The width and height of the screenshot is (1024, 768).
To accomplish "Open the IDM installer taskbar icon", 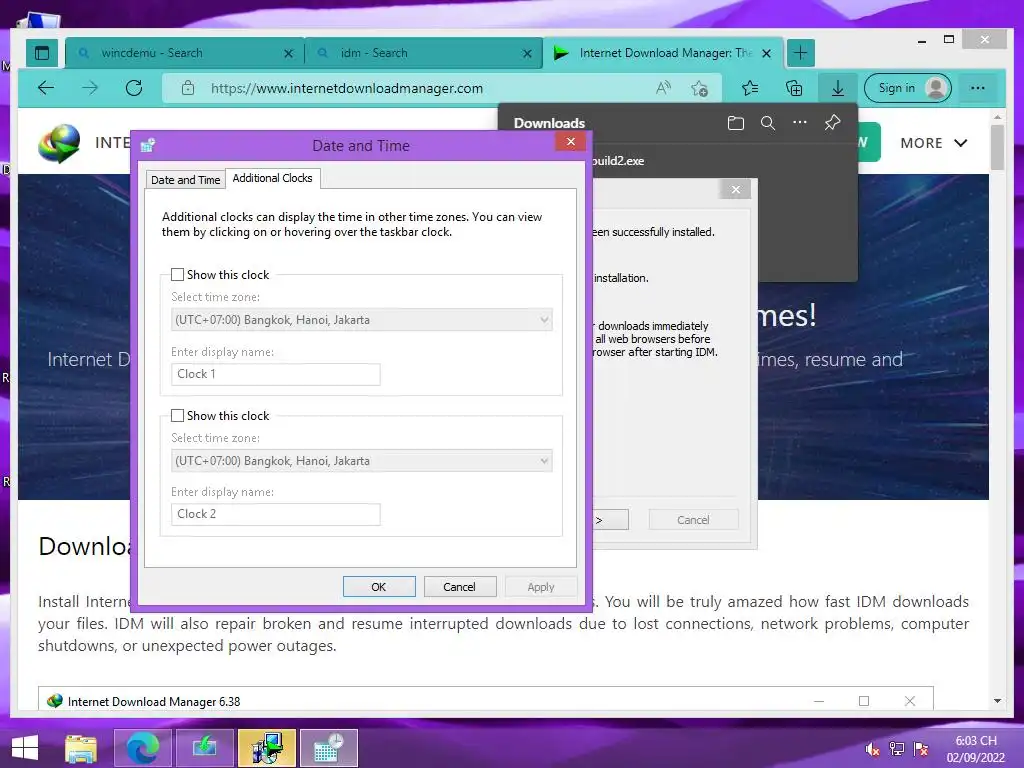I will pyautogui.click(x=267, y=748).
